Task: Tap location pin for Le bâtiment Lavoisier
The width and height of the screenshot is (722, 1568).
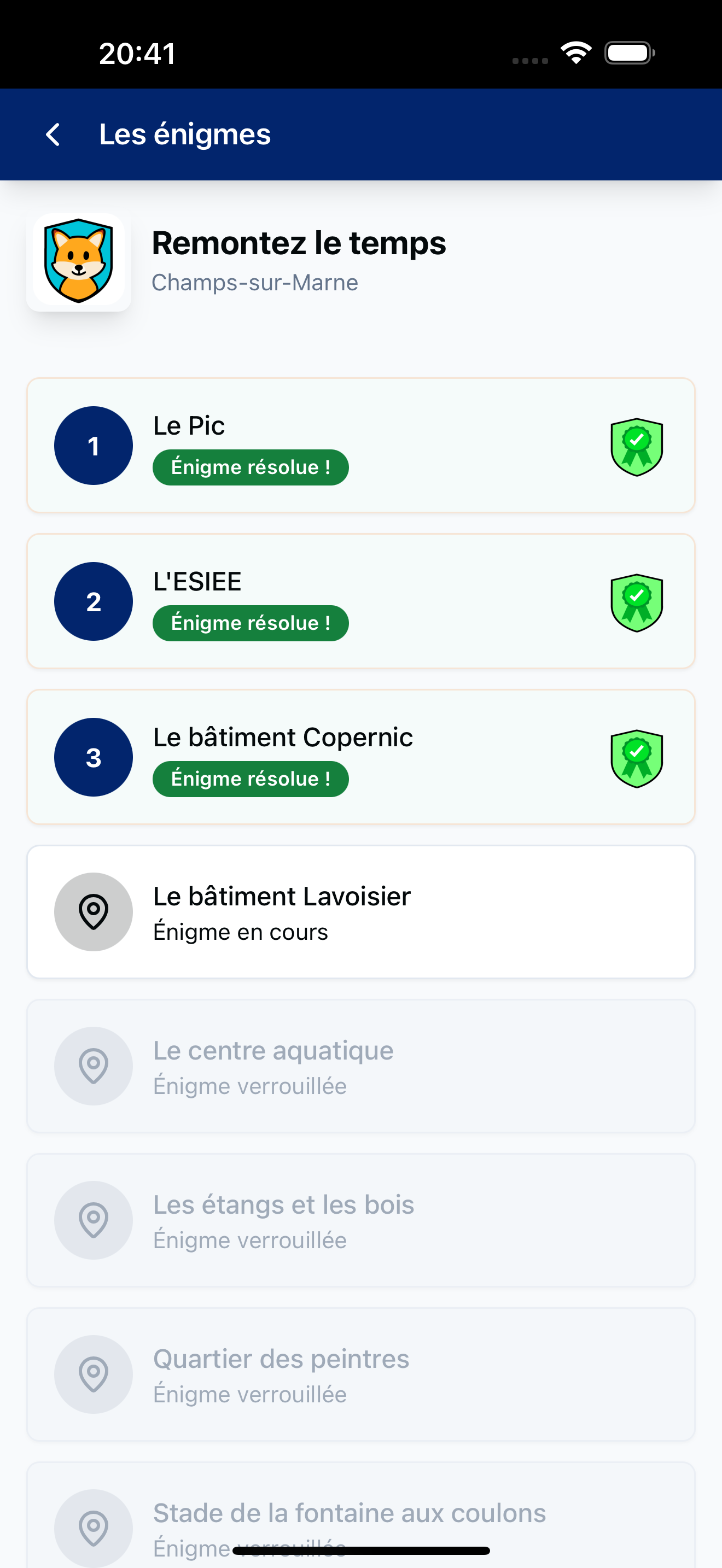Action: coord(94,912)
